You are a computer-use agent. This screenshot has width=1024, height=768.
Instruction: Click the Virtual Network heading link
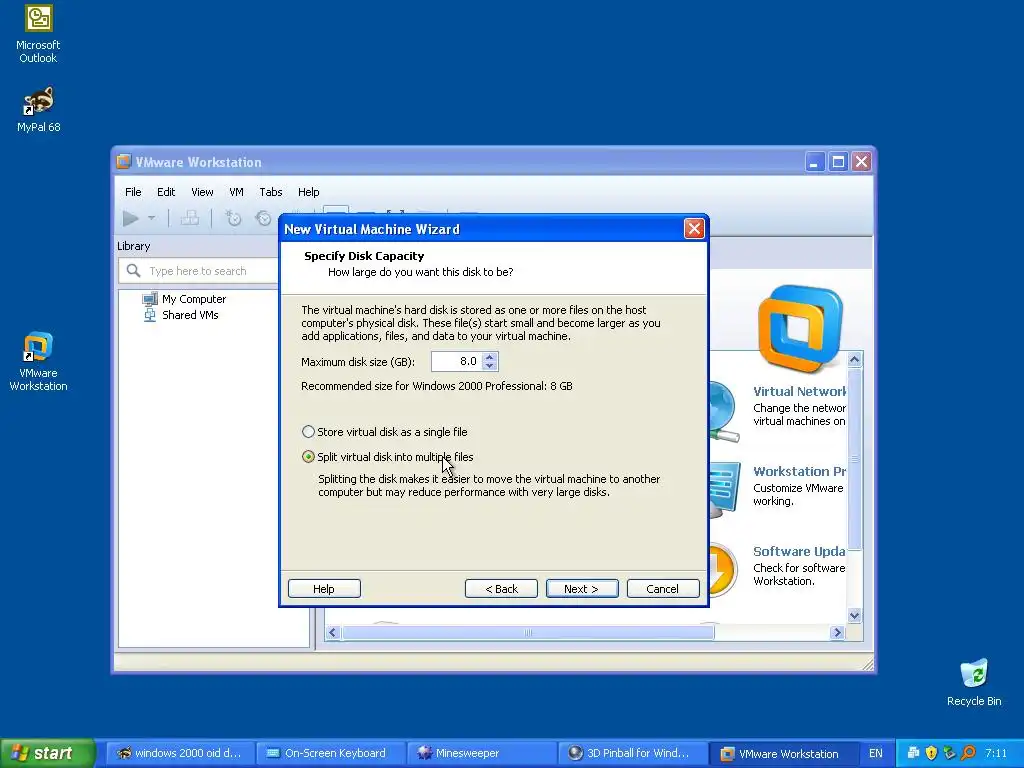(799, 391)
